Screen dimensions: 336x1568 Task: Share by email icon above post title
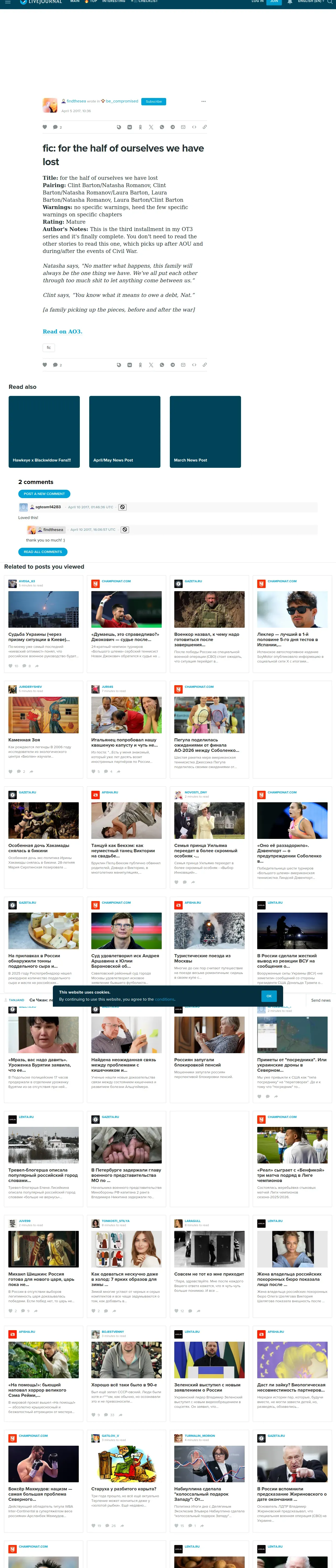[x=183, y=127]
